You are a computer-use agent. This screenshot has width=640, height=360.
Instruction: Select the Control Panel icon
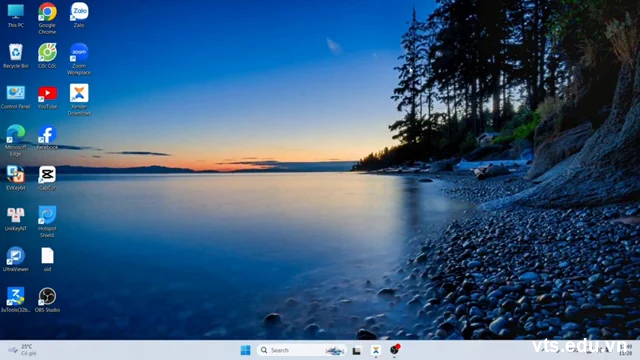point(16,97)
